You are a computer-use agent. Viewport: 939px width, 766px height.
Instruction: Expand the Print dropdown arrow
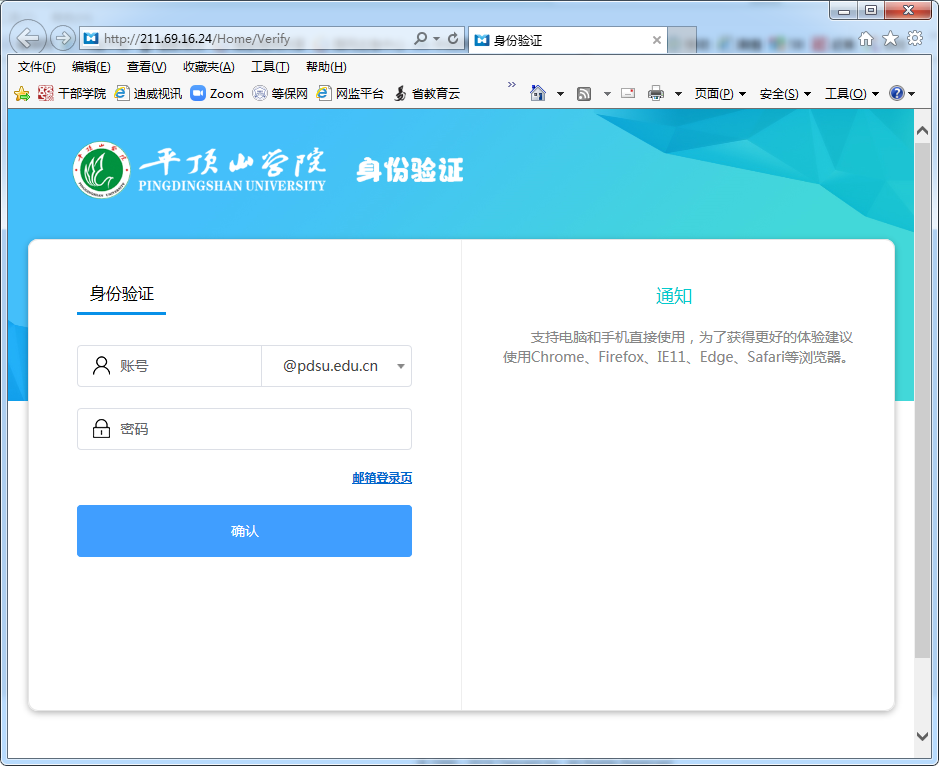678,94
